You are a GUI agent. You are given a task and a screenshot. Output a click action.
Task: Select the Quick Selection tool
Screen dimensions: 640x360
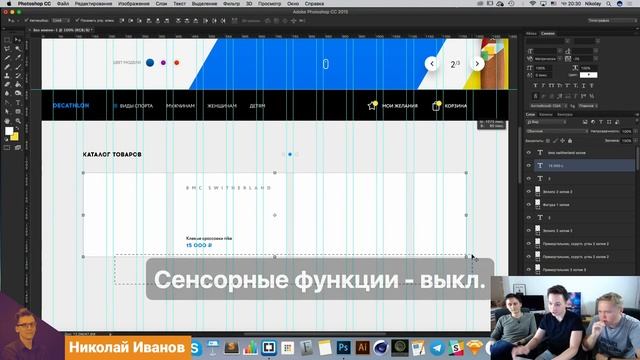pyautogui.click(x=18, y=49)
